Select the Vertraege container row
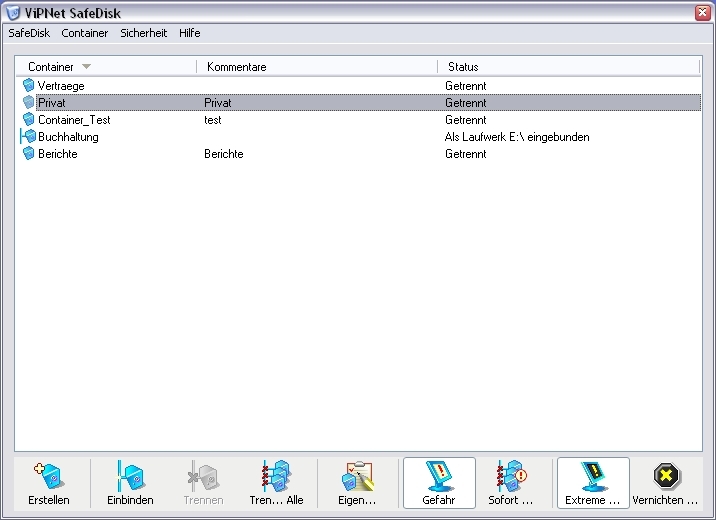 pos(61,86)
